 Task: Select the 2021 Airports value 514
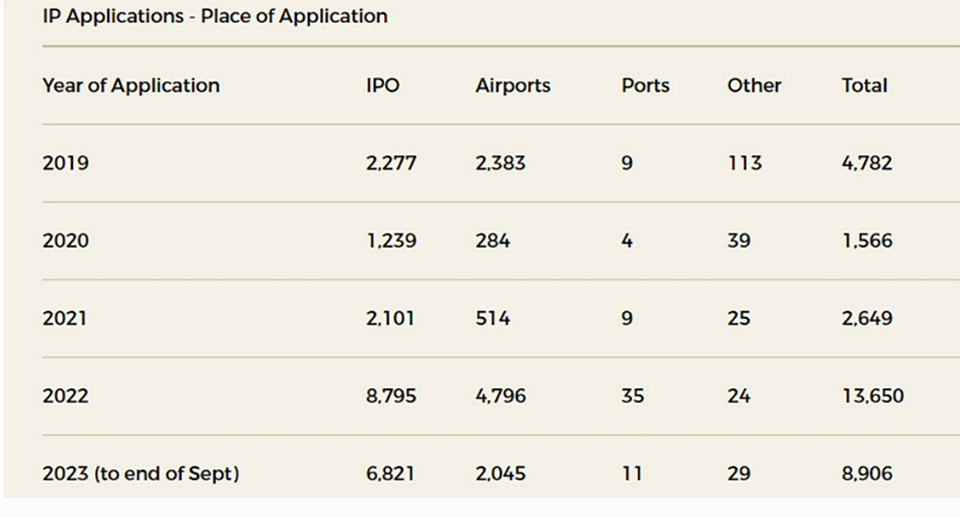pyautogui.click(x=493, y=319)
